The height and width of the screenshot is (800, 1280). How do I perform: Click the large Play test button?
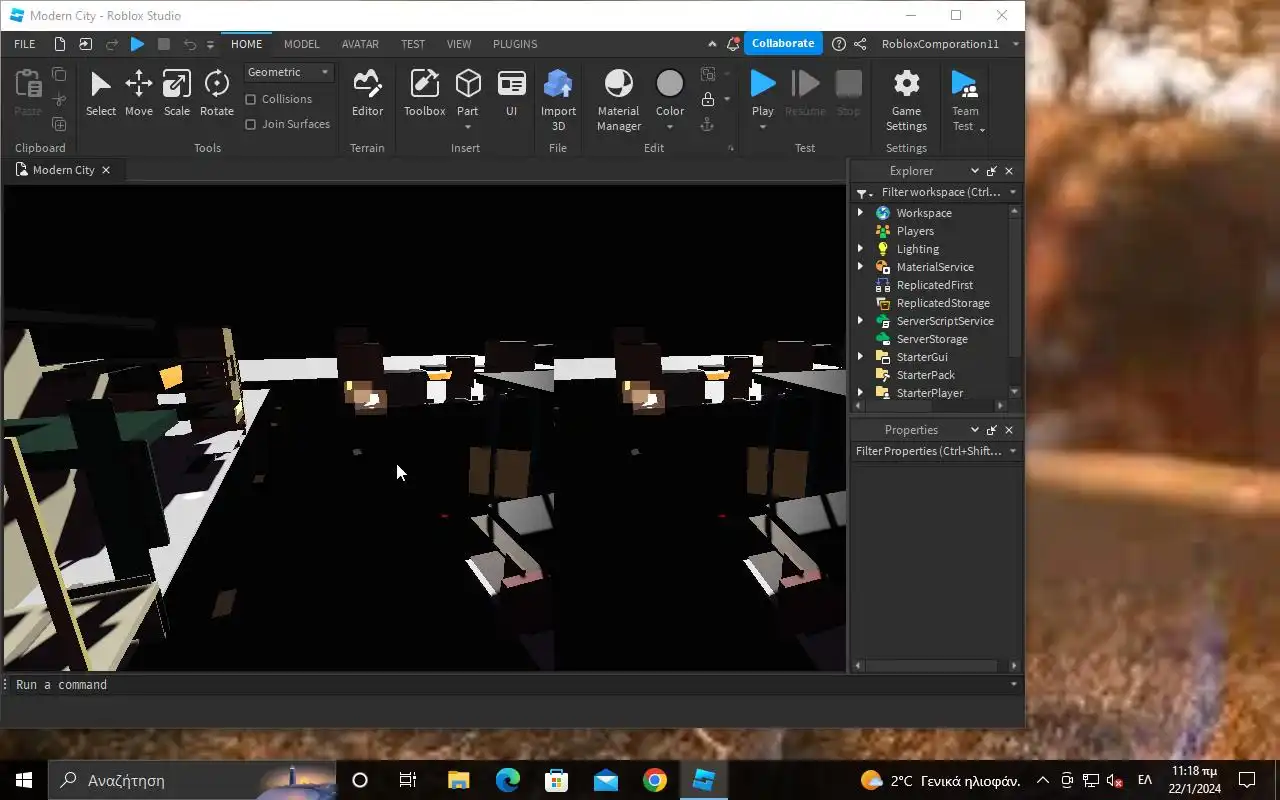click(762, 84)
